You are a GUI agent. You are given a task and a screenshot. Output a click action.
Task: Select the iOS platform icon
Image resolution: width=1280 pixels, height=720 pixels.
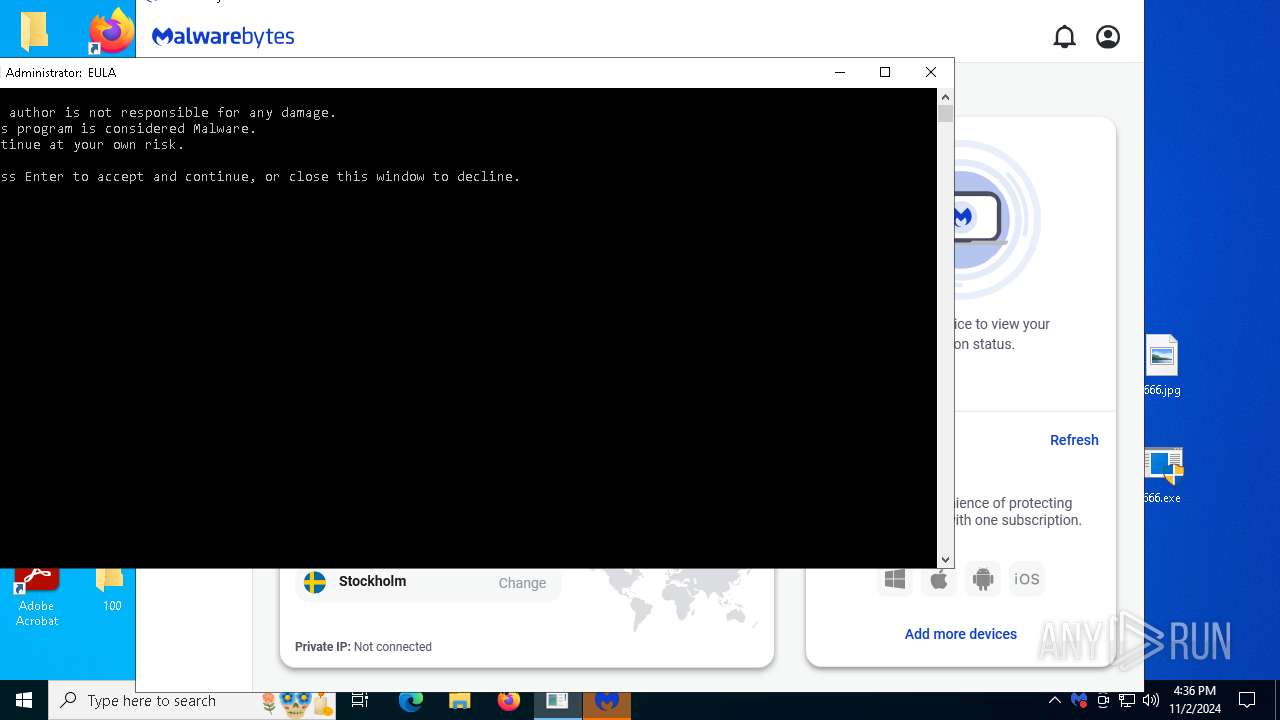[1027, 579]
